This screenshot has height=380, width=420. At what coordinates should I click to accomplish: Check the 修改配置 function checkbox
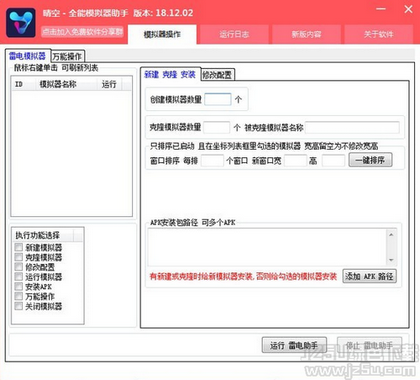point(19,267)
